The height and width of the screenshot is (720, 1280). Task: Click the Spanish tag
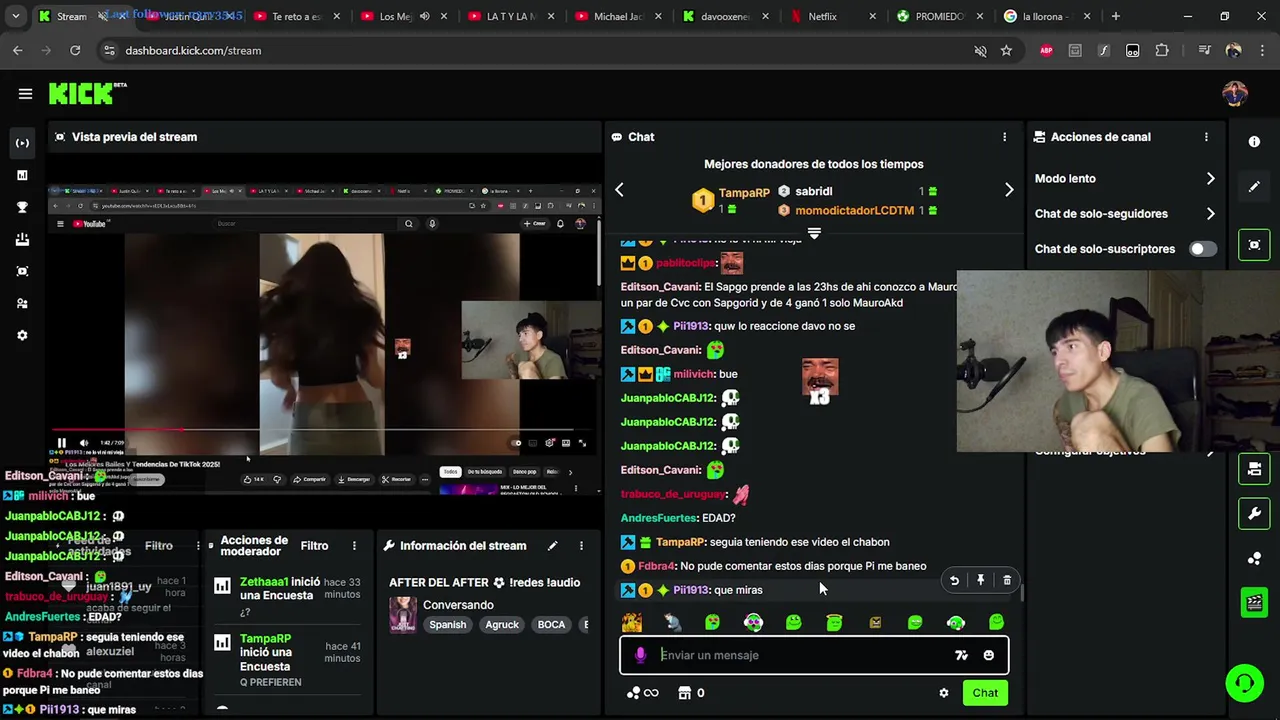point(448,625)
